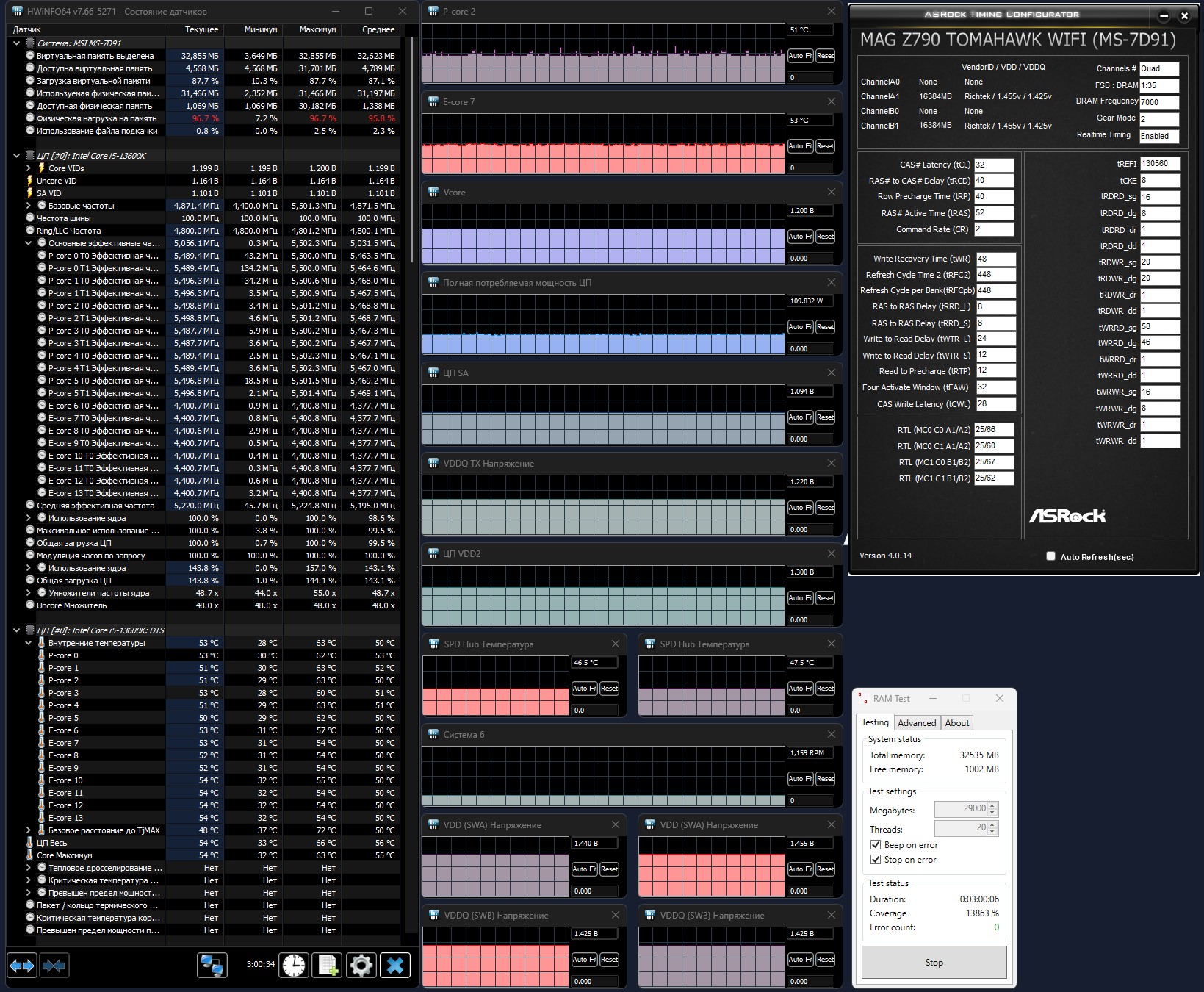This screenshot has width=1204, height=992.
Task: Click the collapse-columns arrows icon in HWiNFO toolbar
Action: point(54,965)
